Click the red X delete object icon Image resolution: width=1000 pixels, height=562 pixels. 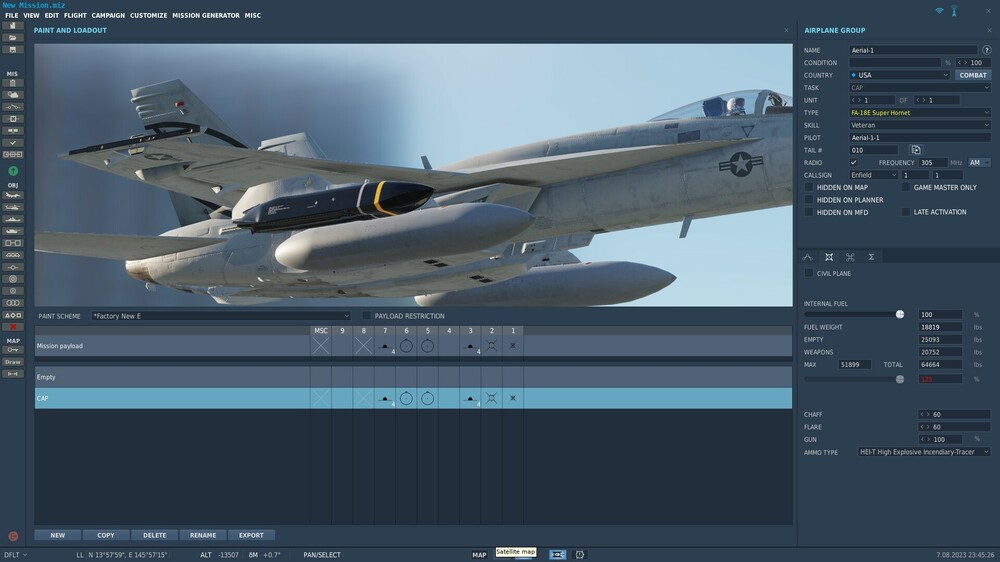(12, 327)
